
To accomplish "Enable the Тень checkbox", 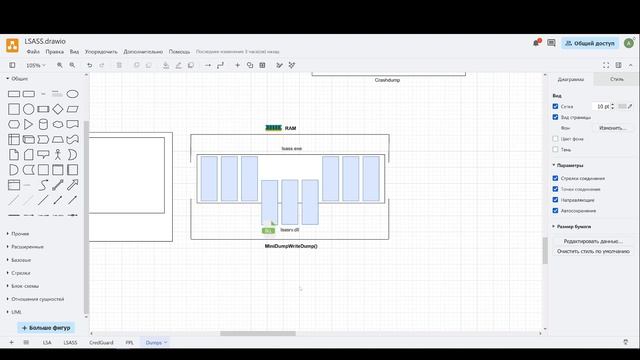I will 555,149.
